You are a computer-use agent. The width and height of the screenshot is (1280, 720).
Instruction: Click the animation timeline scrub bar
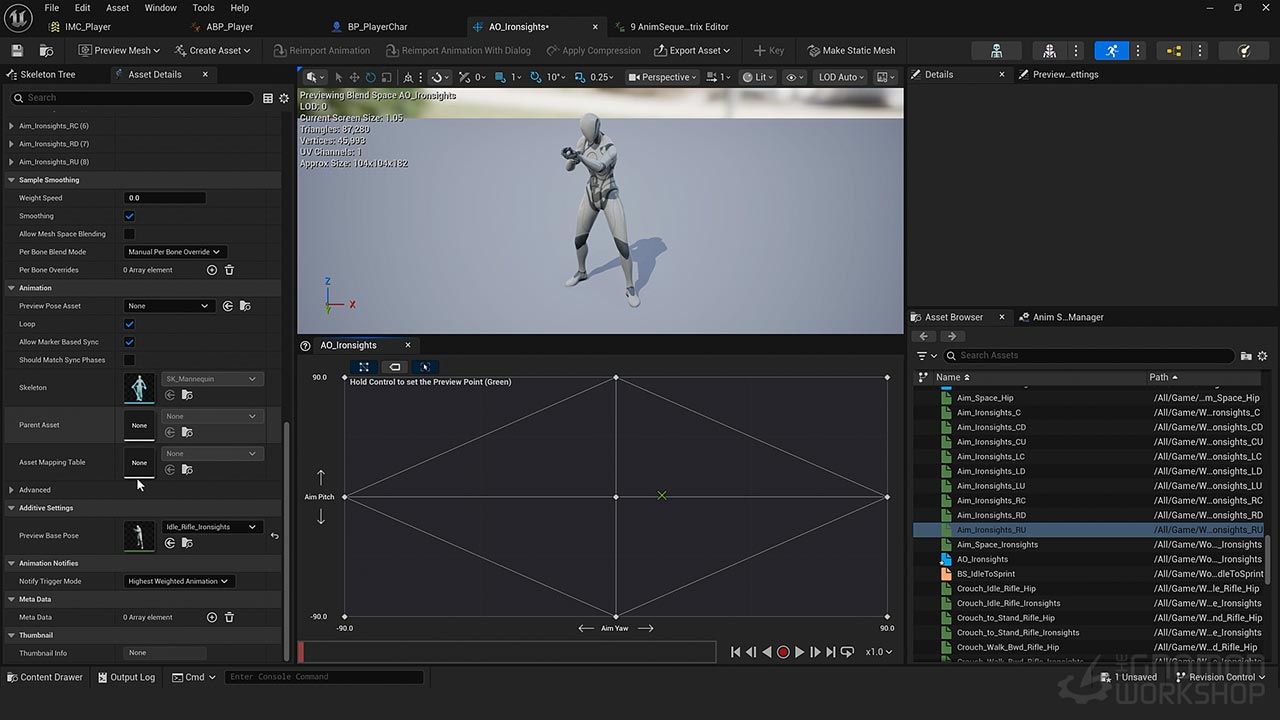pos(508,652)
